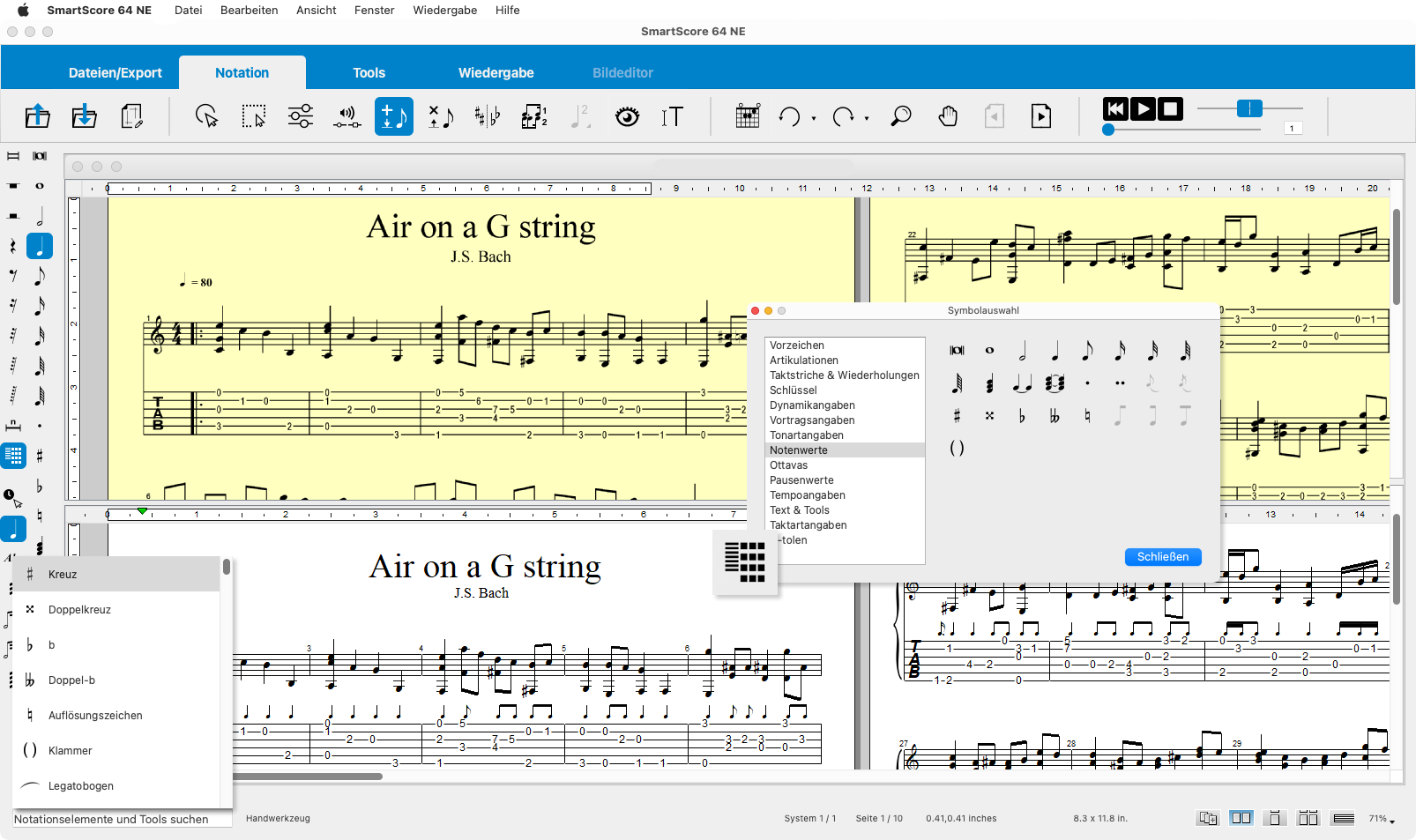Select the magnifying glass zoom tool
Image resolution: width=1416 pixels, height=840 pixels.
tap(900, 116)
